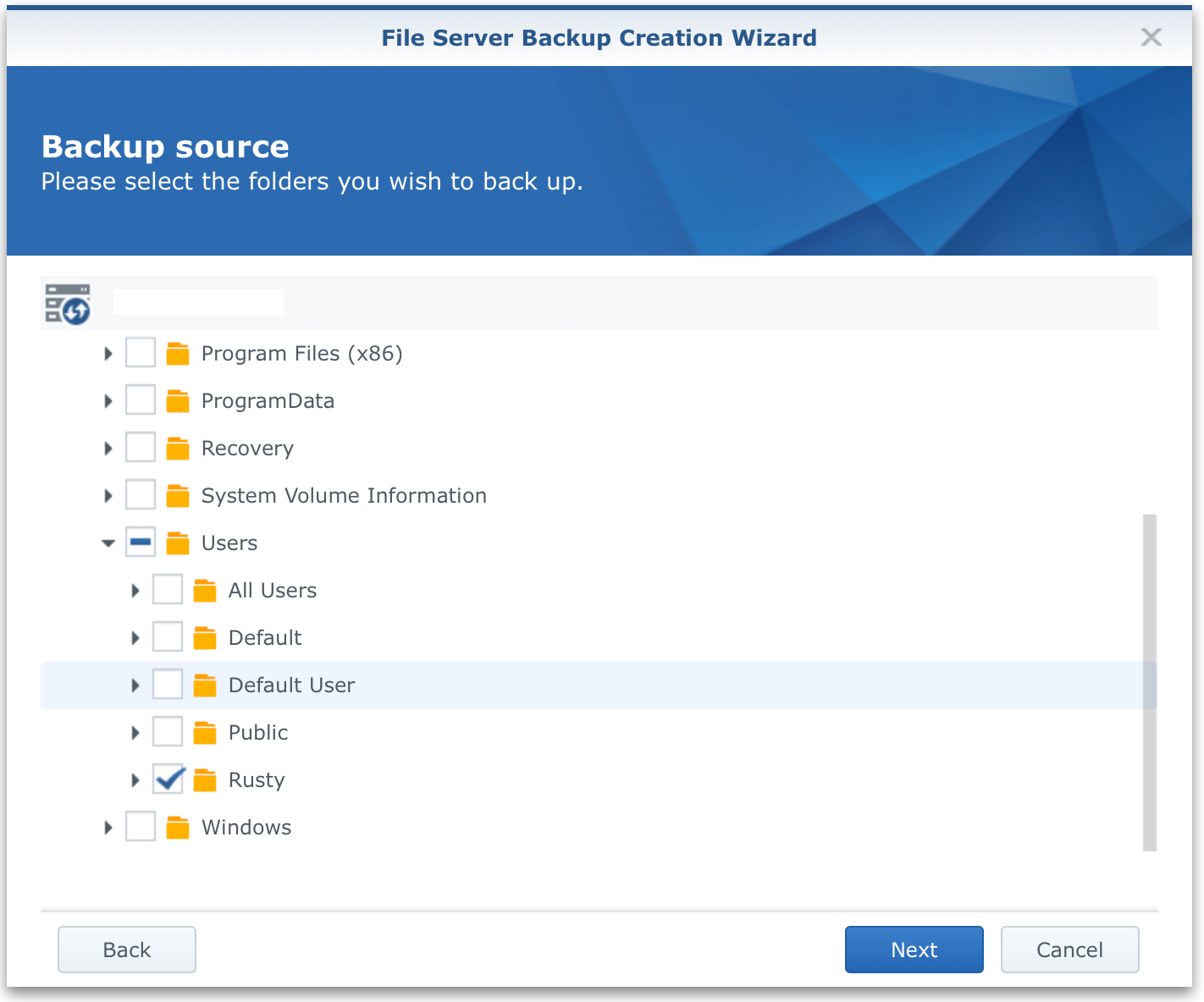Uncheck the Rusty folder checkbox

point(168,779)
